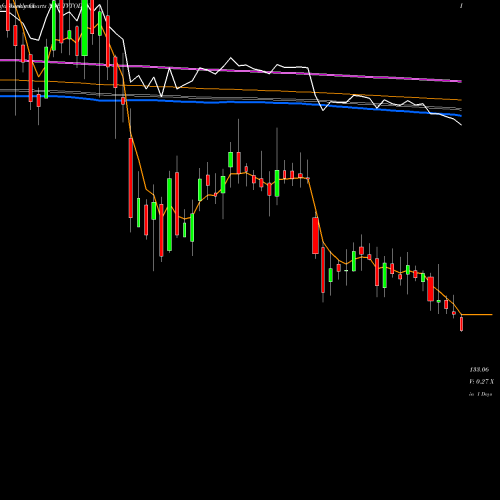Click the last red candlestick on the chart
500x500 pixels.
coord(462,323)
